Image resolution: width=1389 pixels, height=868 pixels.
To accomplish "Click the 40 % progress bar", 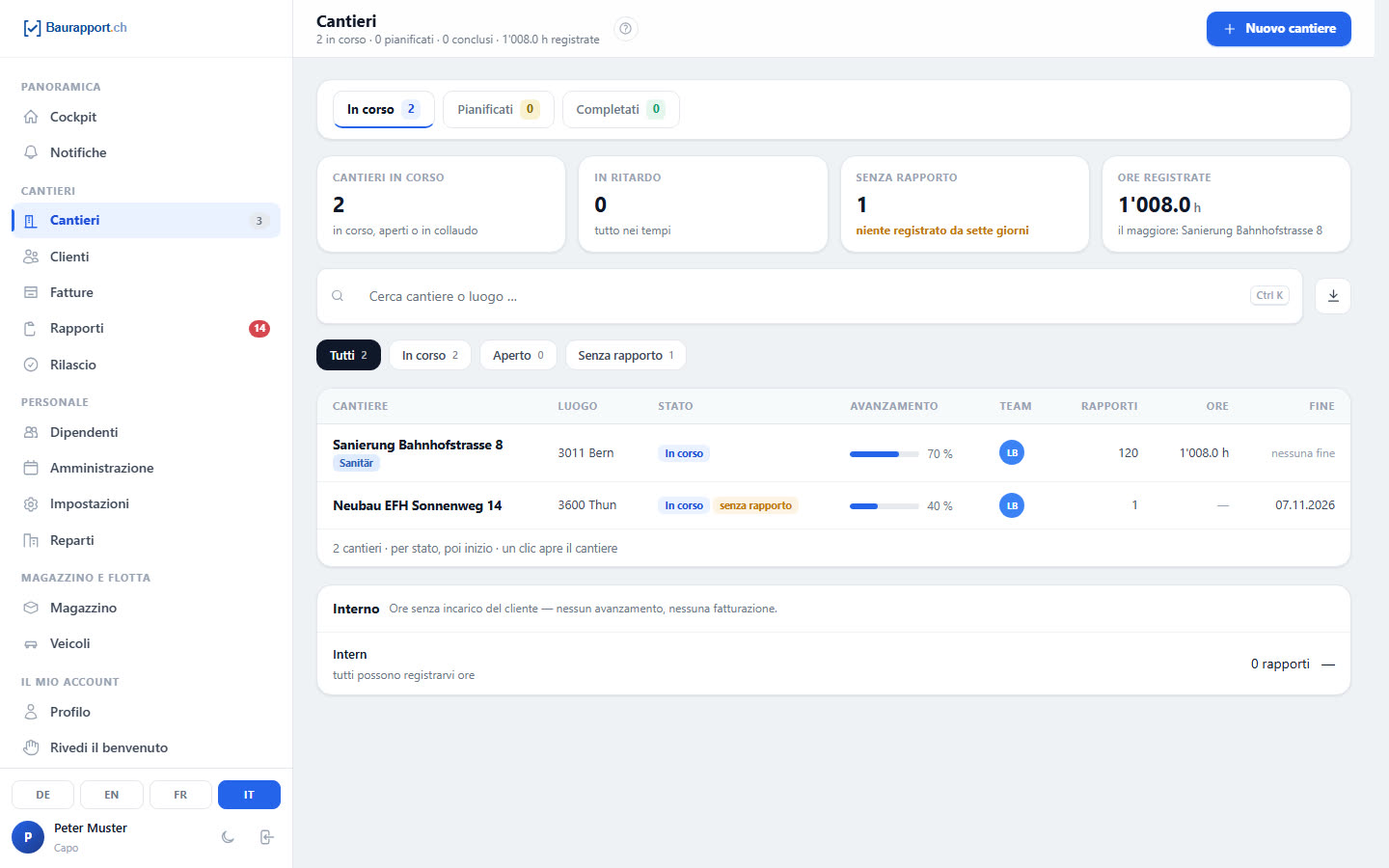I will [885, 505].
